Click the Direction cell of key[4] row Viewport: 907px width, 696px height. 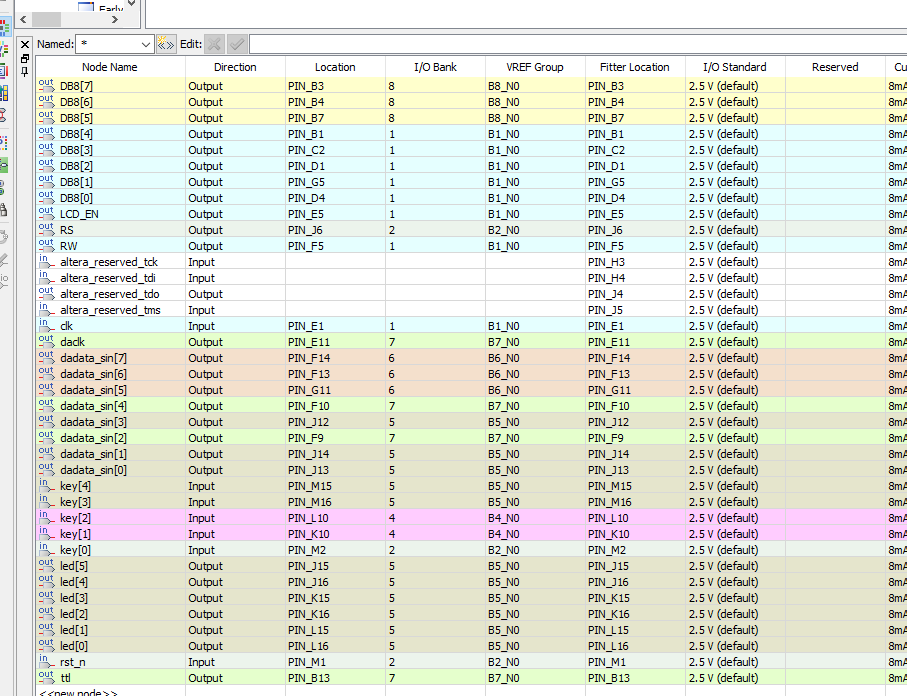235,486
